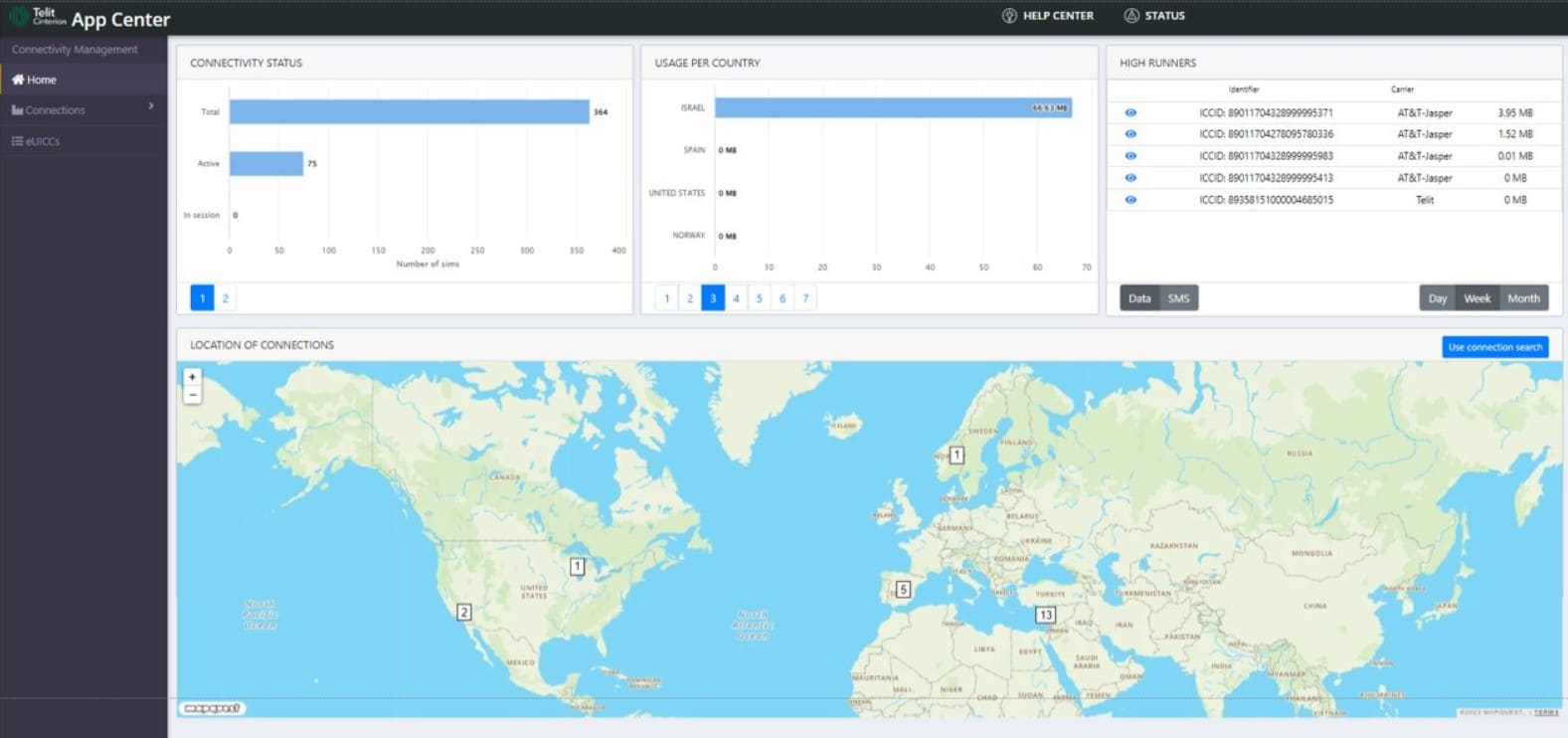View details eye icon for ICCID ending 995371
1568x738 pixels.
click(x=1131, y=112)
